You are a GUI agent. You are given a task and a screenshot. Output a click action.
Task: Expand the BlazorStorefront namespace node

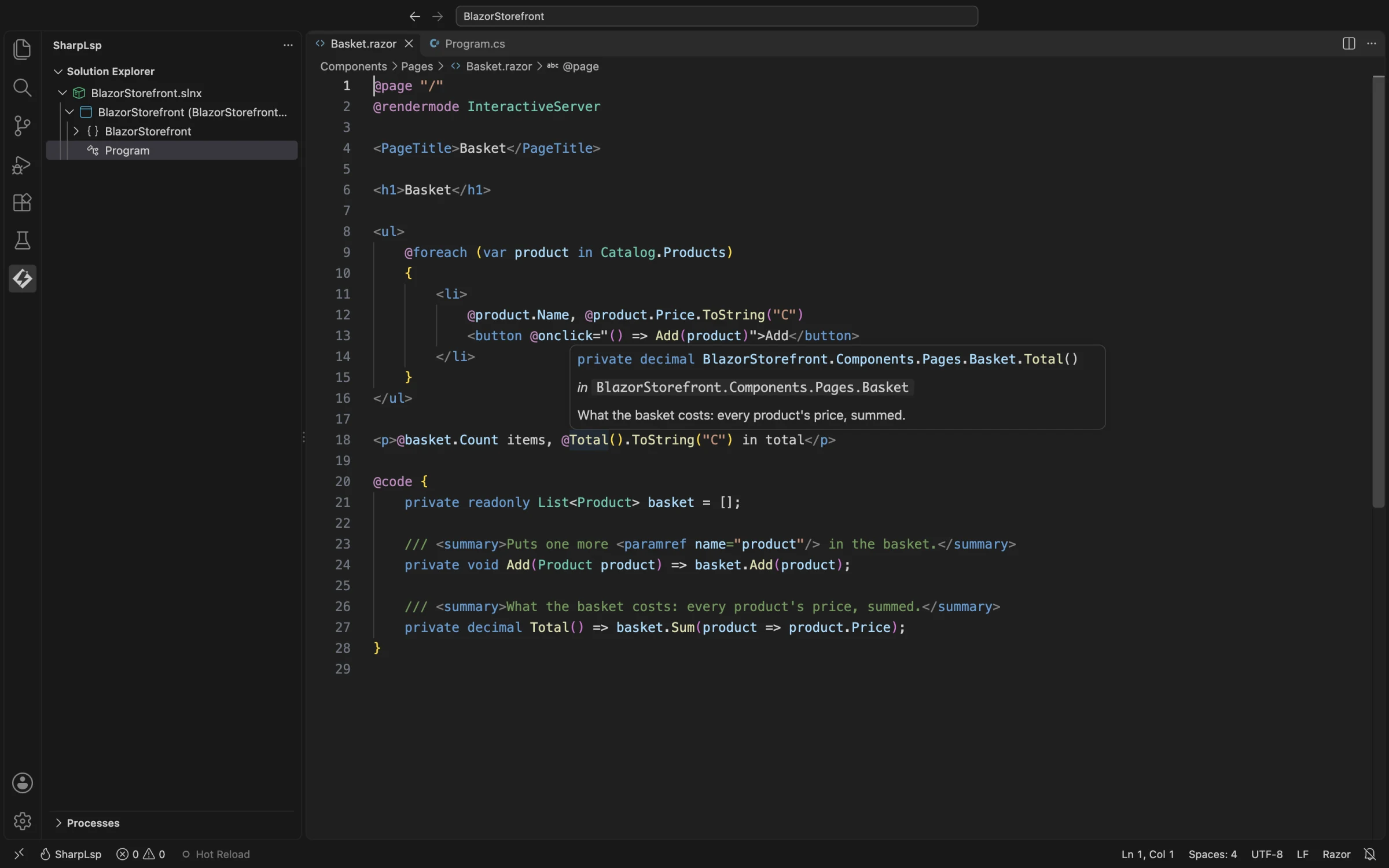point(76,131)
